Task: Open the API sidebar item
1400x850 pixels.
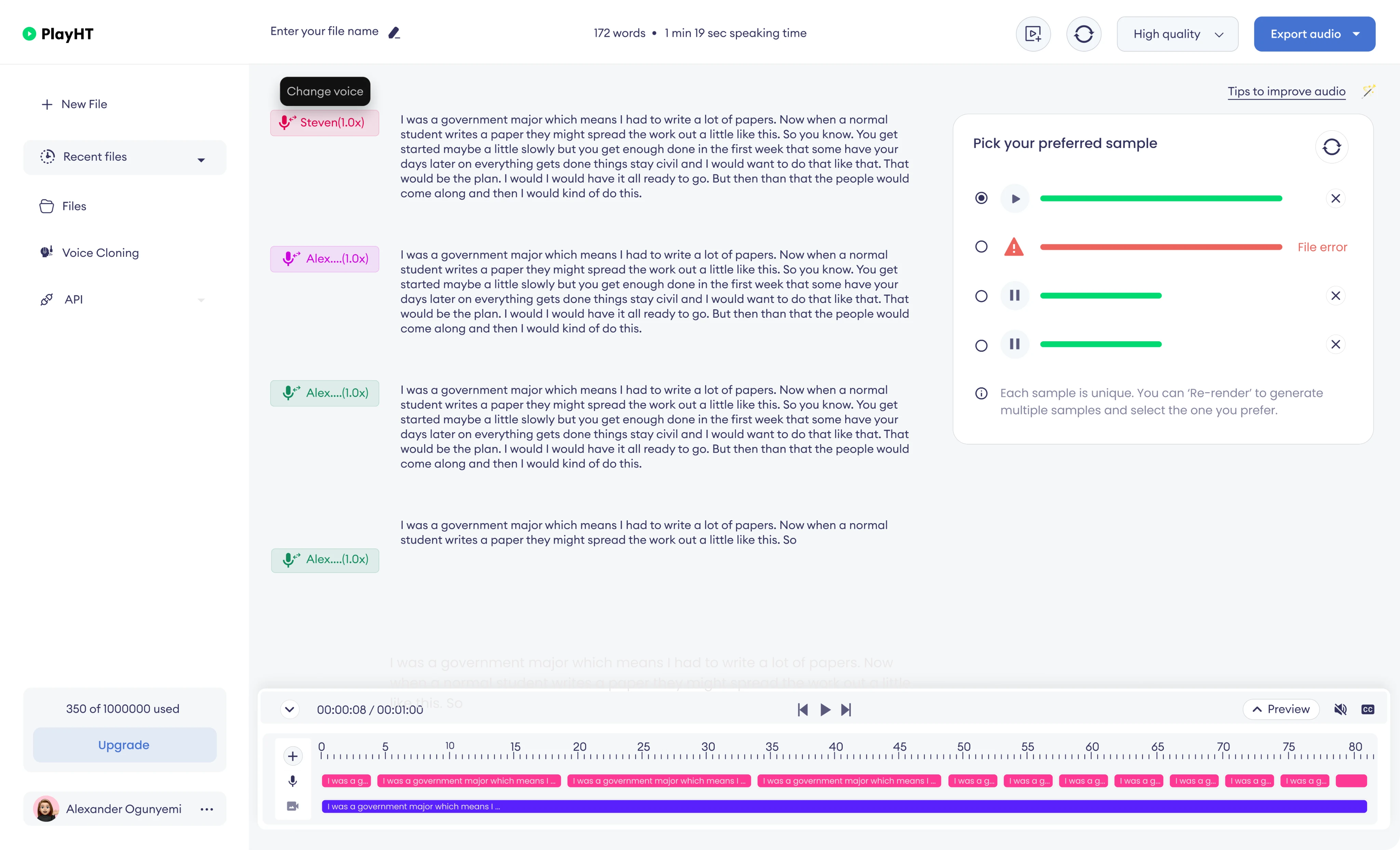Action: [62, 300]
